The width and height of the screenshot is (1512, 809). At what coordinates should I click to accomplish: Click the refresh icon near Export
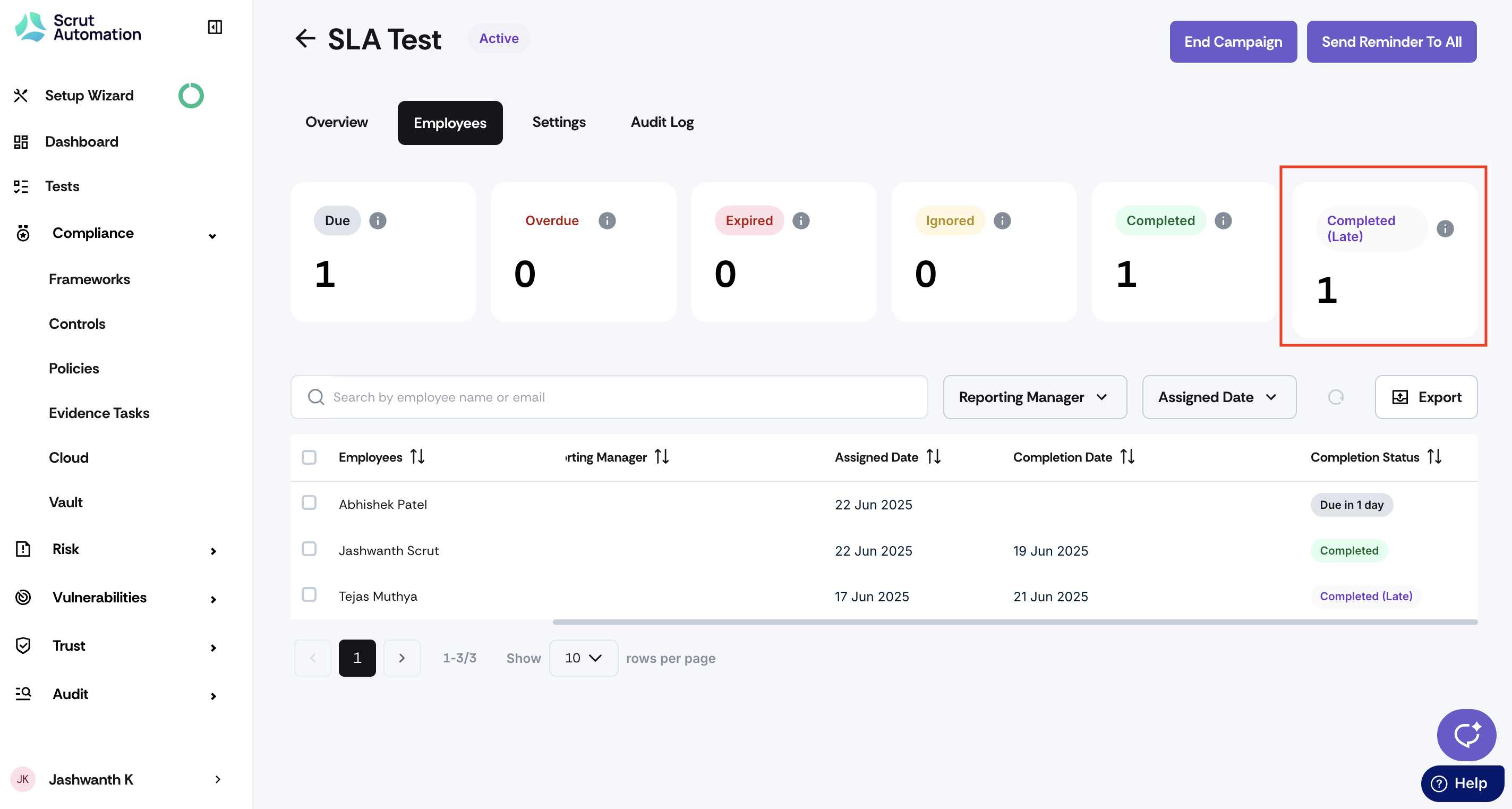1335,397
